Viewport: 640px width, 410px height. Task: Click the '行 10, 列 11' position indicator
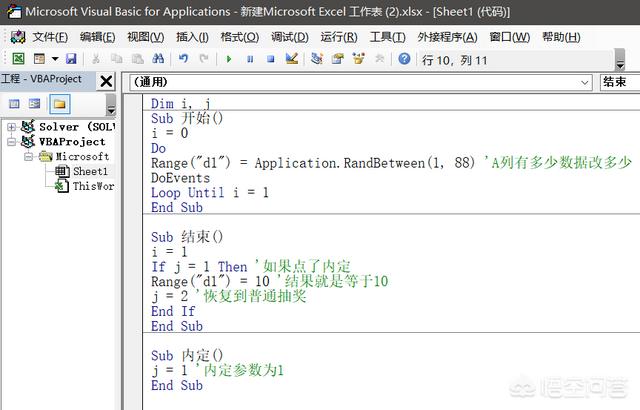[x=455, y=60]
